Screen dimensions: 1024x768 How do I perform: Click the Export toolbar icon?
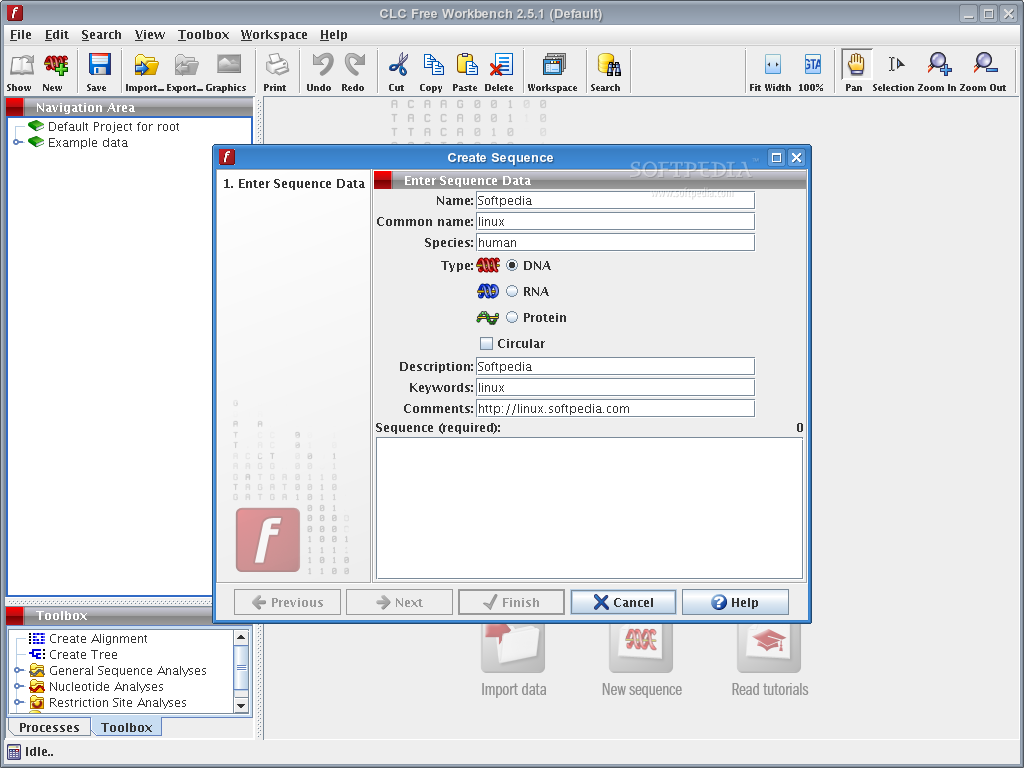[186, 66]
